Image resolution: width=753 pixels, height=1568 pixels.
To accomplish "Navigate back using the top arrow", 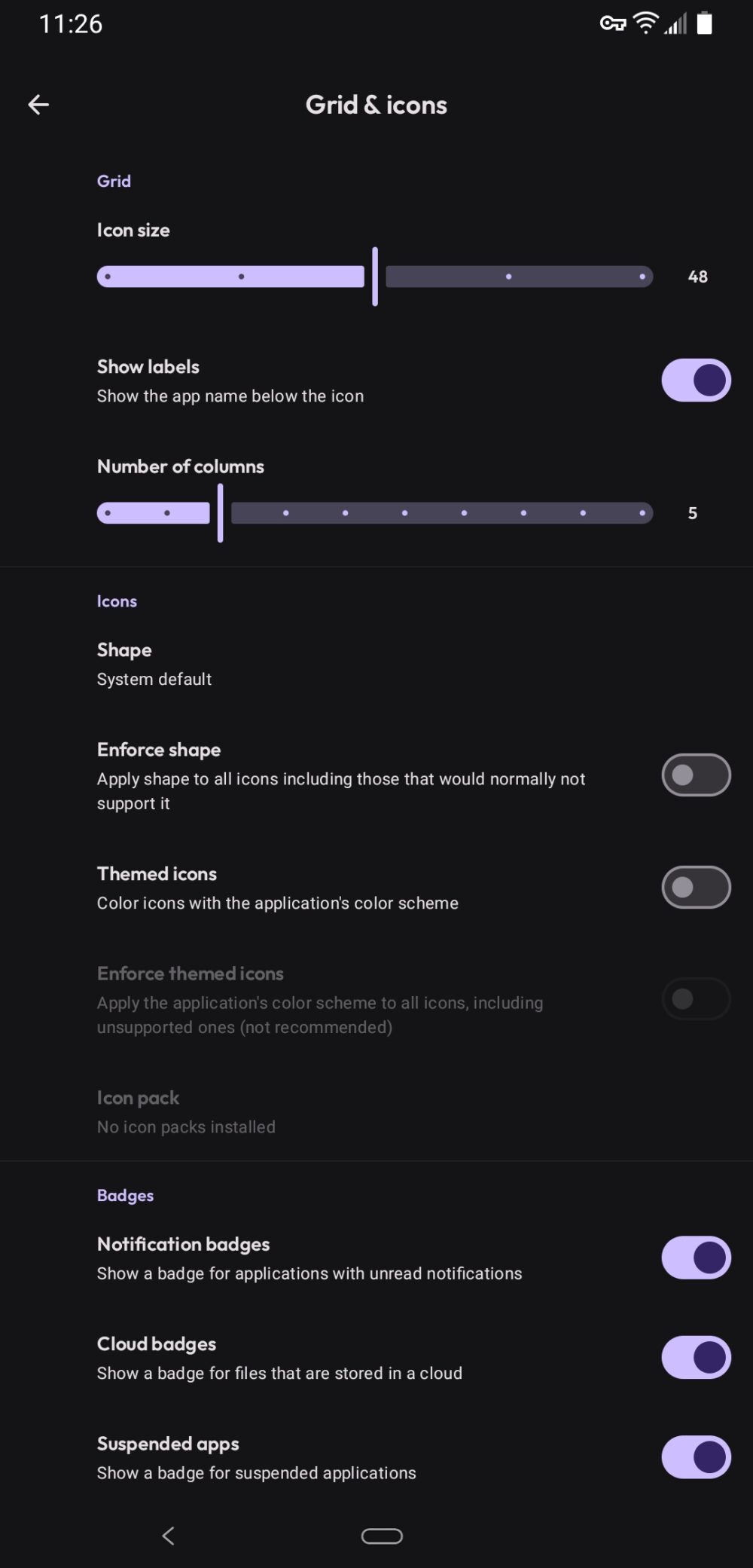I will click(38, 104).
